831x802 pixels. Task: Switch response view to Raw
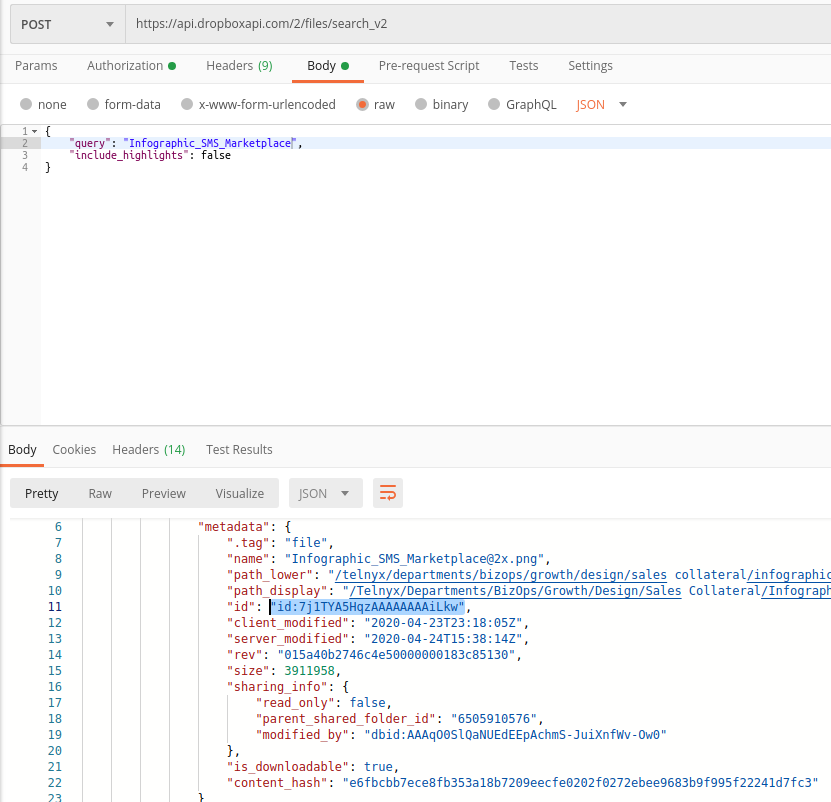100,493
